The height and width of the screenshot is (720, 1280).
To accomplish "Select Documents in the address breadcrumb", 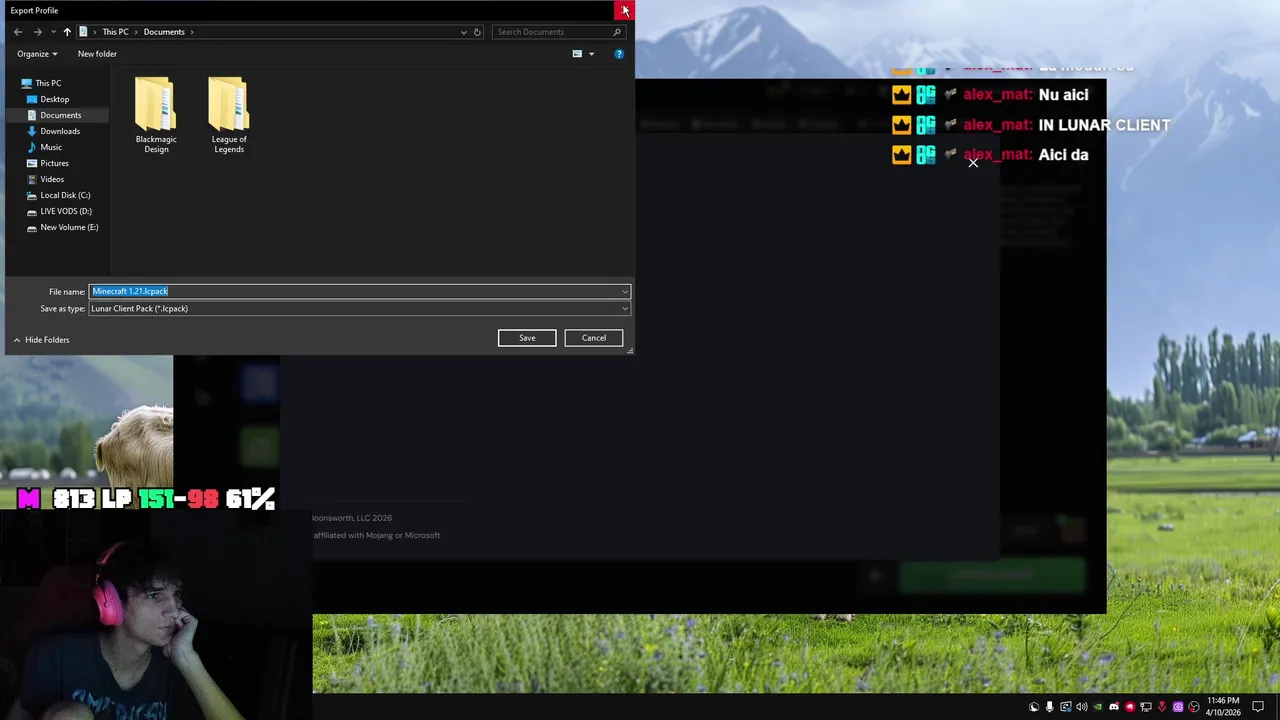I will (x=164, y=32).
